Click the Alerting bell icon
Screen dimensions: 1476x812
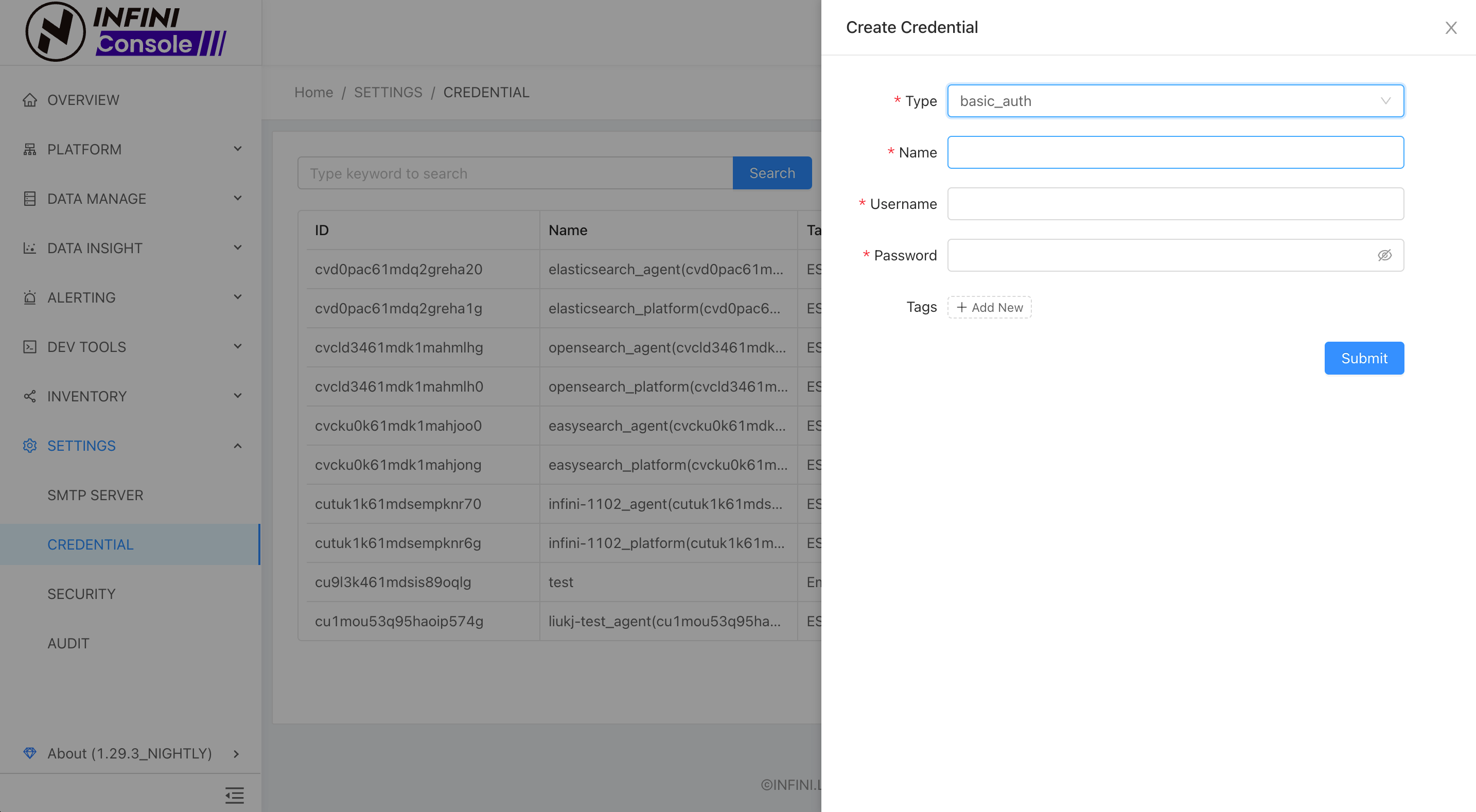pyautogui.click(x=30, y=297)
